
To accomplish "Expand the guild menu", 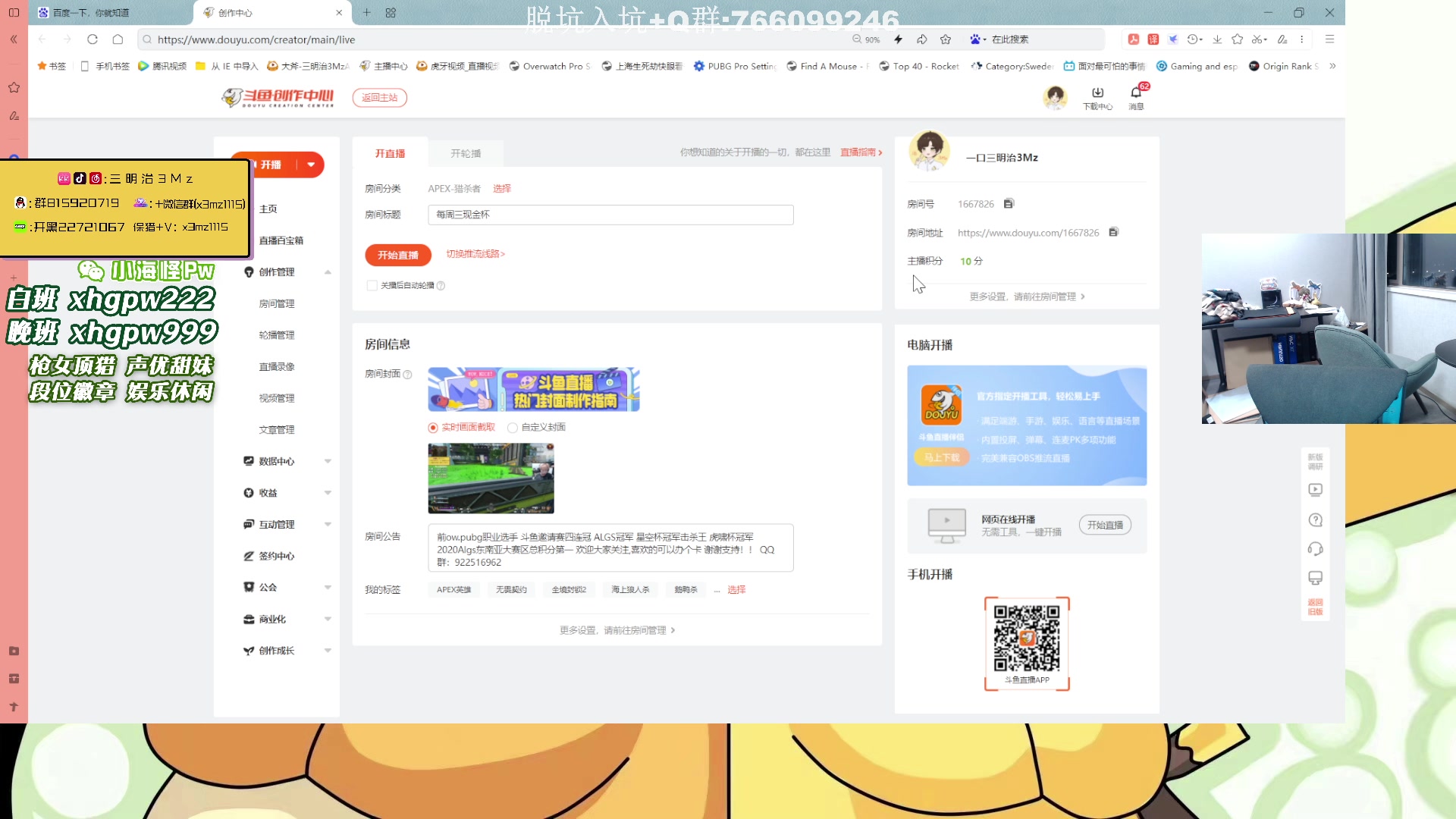I will tap(328, 588).
